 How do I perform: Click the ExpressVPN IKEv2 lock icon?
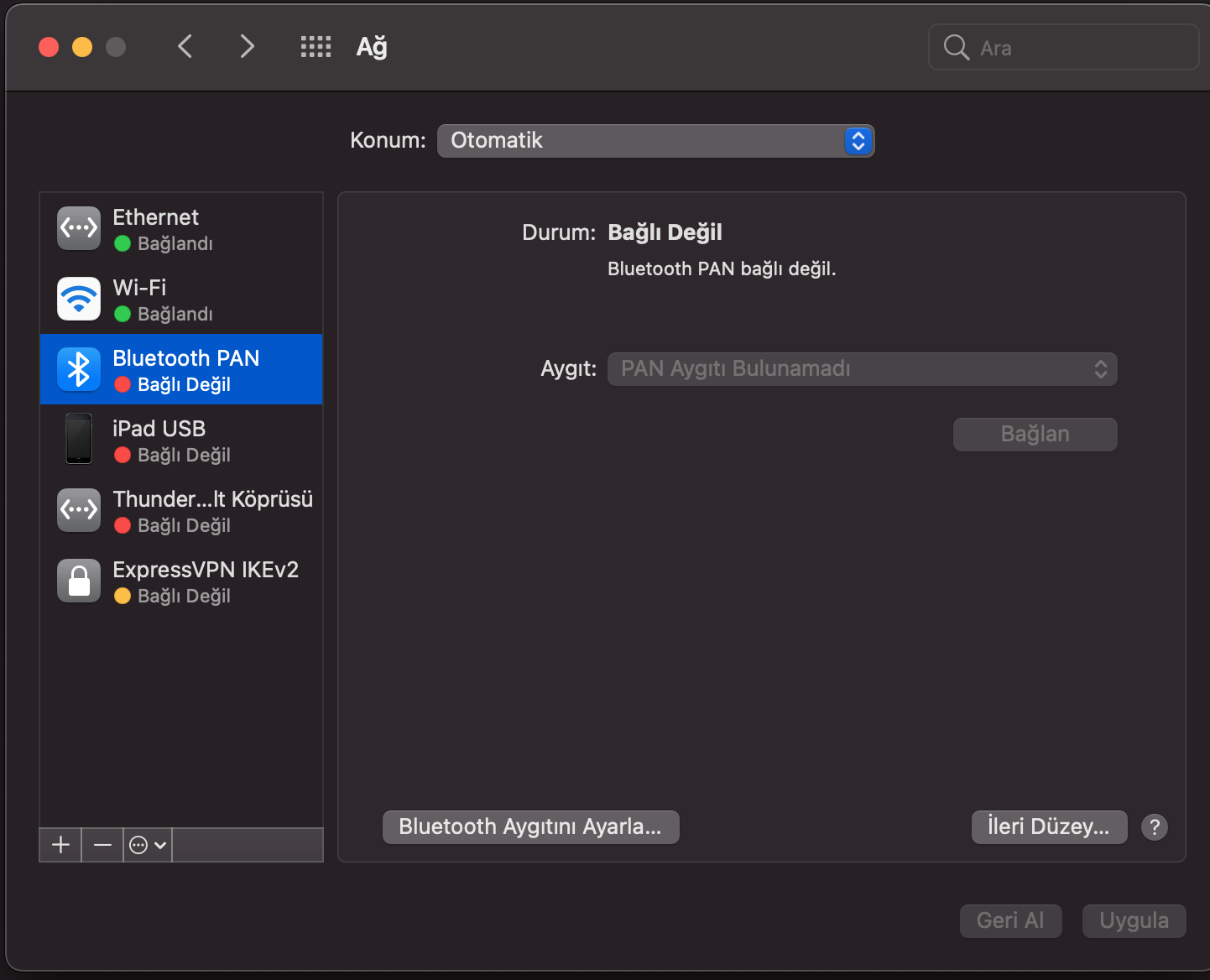click(79, 581)
